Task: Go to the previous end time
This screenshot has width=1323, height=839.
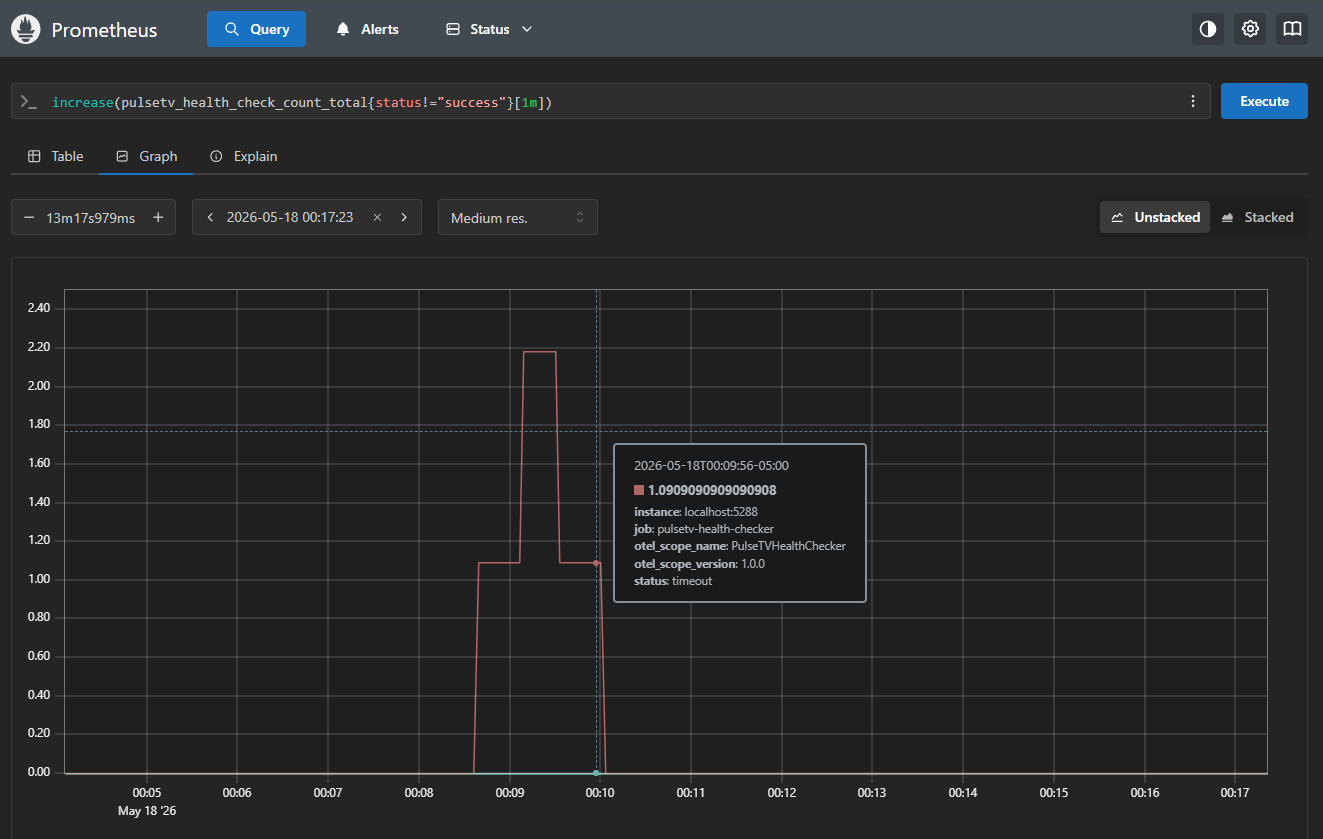Action: [210, 217]
